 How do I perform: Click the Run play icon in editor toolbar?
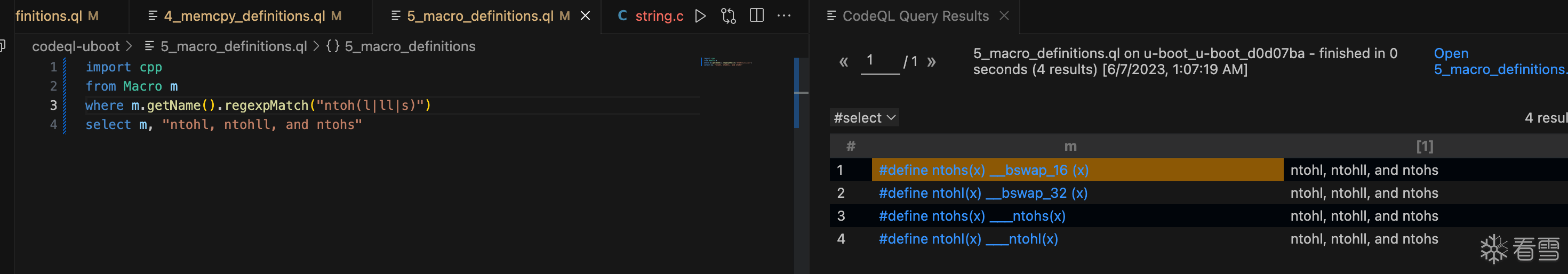pyautogui.click(x=700, y=16)
